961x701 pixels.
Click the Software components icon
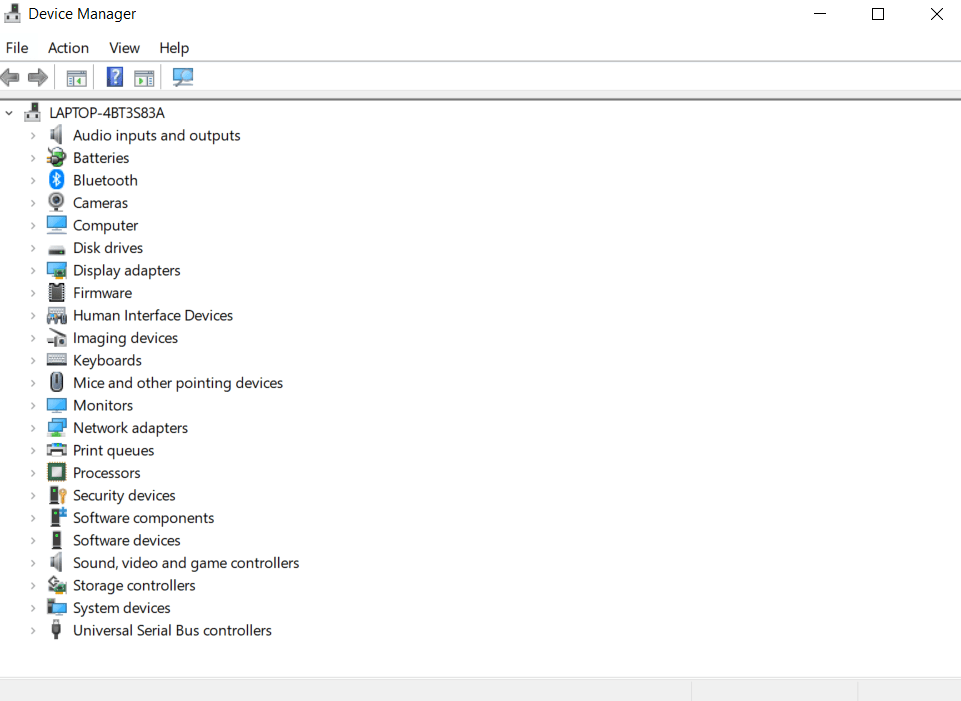[58, 517]
